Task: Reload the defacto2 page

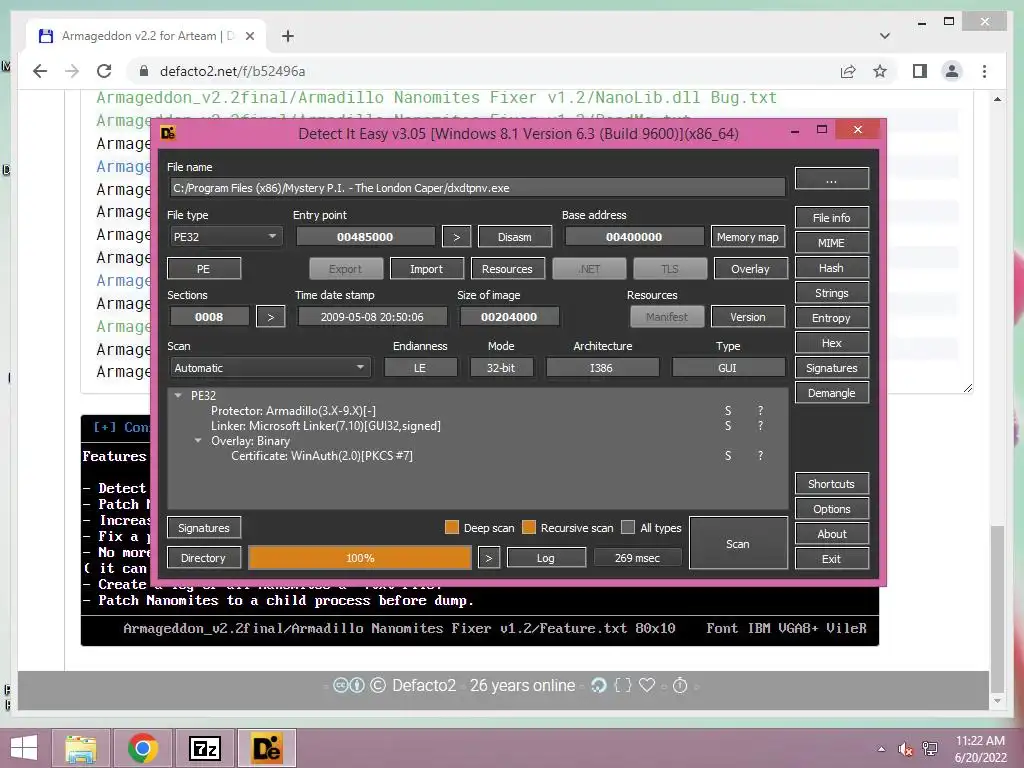Action: (104, 71)
